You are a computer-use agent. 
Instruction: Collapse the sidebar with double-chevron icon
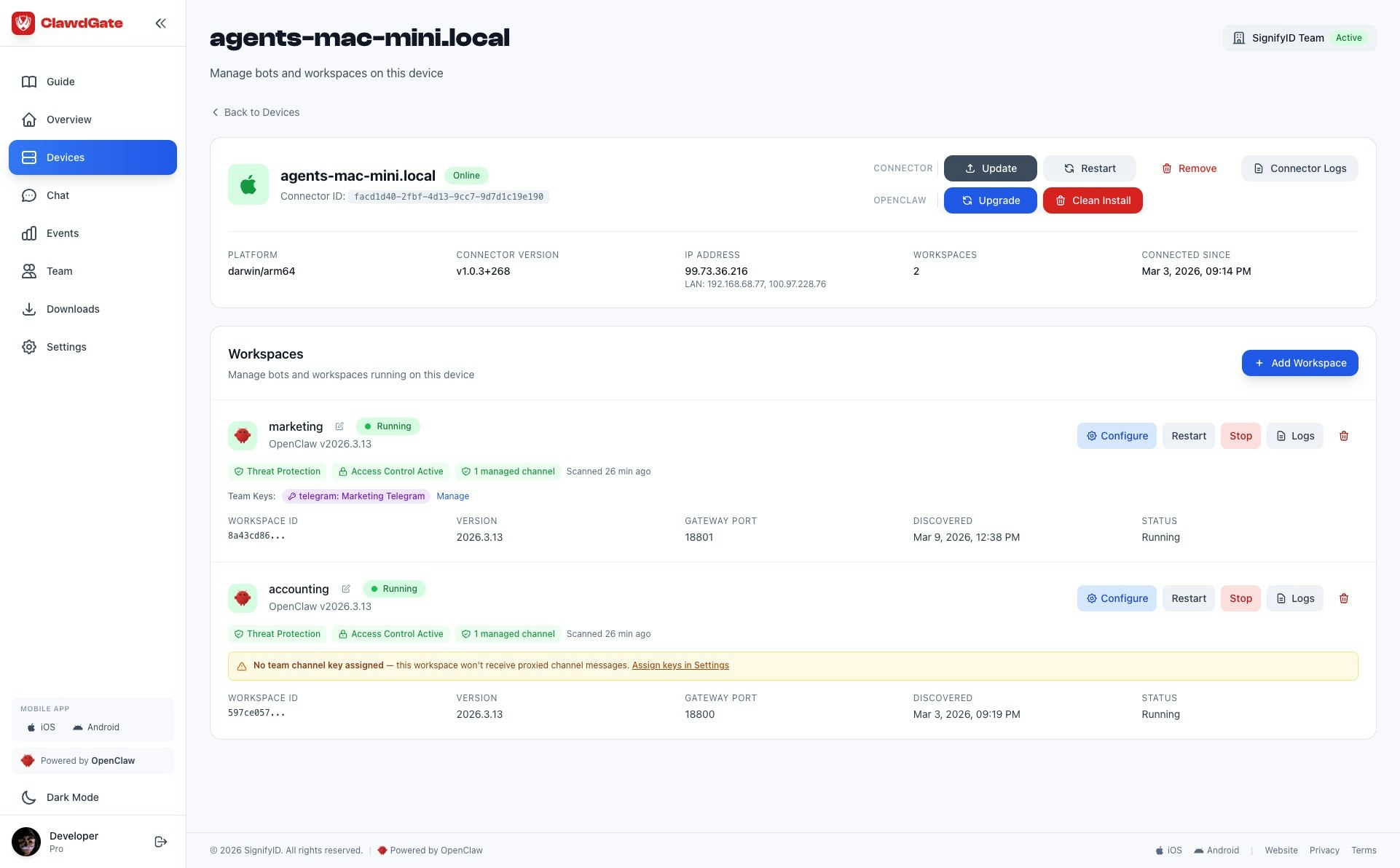(x=160, y=23)
